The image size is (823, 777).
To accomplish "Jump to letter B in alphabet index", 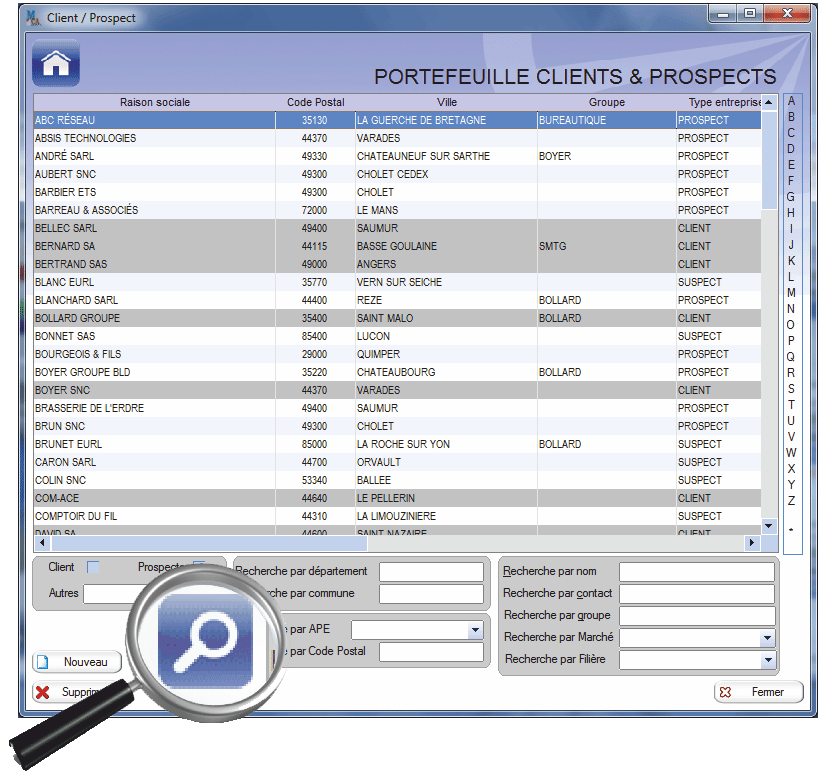I will [792, 117].
